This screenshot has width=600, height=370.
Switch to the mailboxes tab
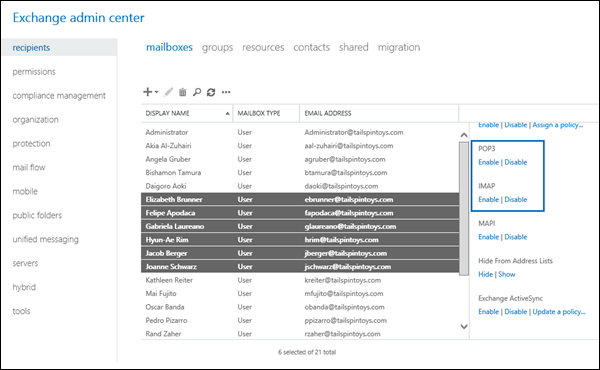click(x=170, y=47)
